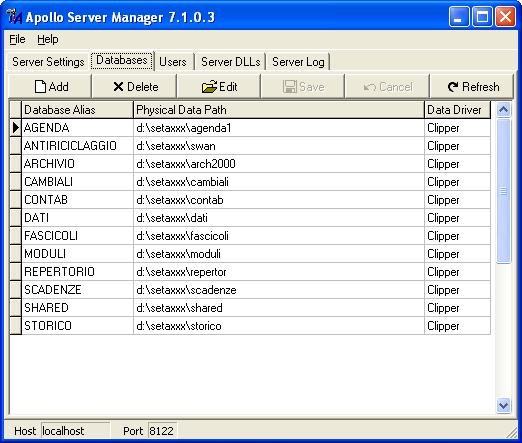Click the Data Driver column header
The height and width of the screenshot is (443, 522).
[x=458, y=110]
